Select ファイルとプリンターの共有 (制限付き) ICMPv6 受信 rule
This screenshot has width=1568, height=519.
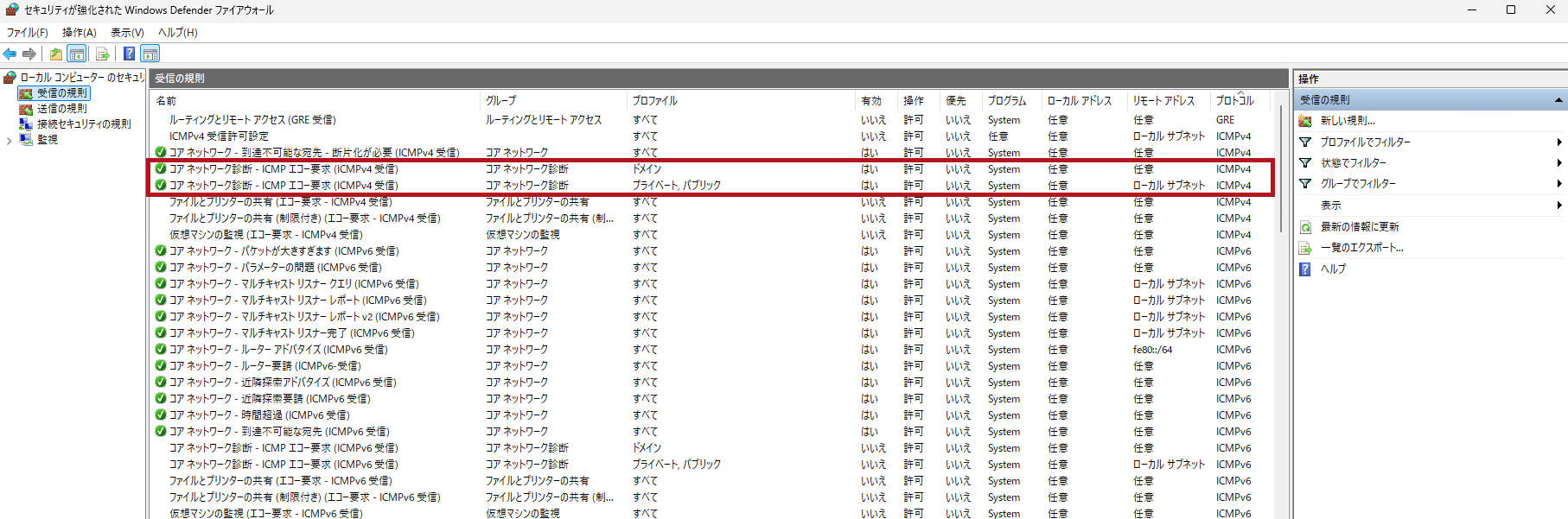304,497
